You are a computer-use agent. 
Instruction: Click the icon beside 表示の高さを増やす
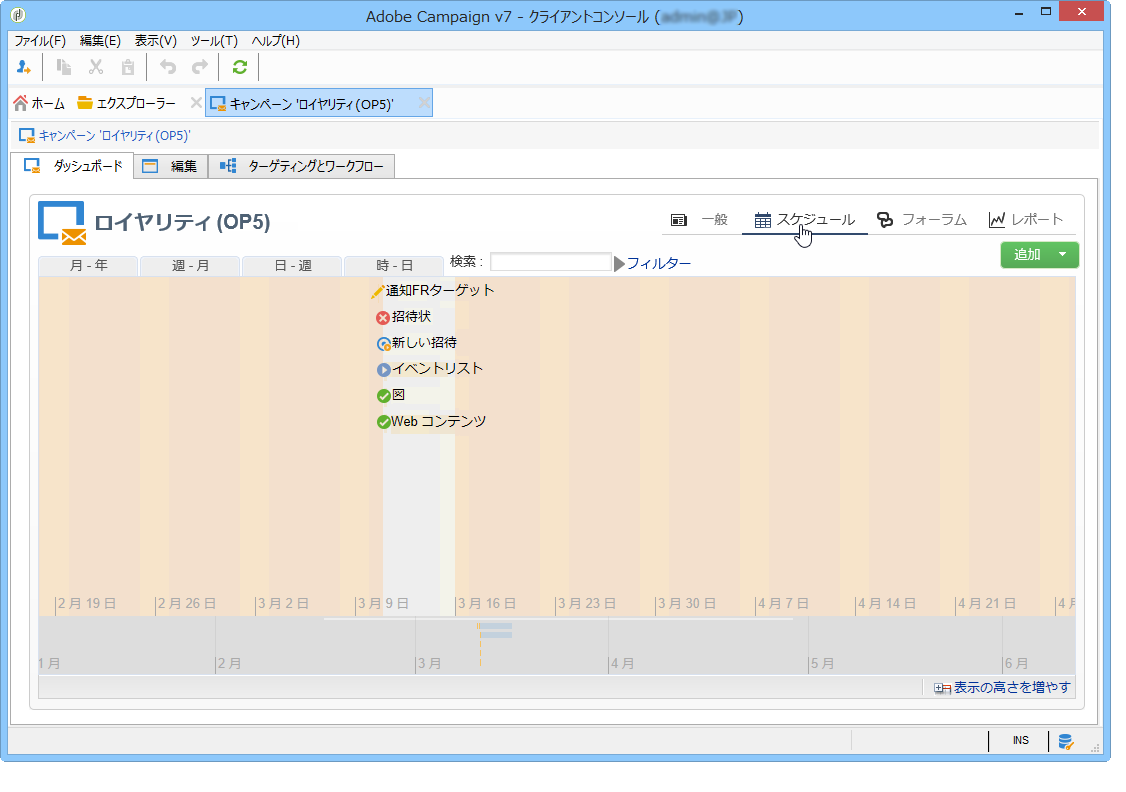pos(942,689)
